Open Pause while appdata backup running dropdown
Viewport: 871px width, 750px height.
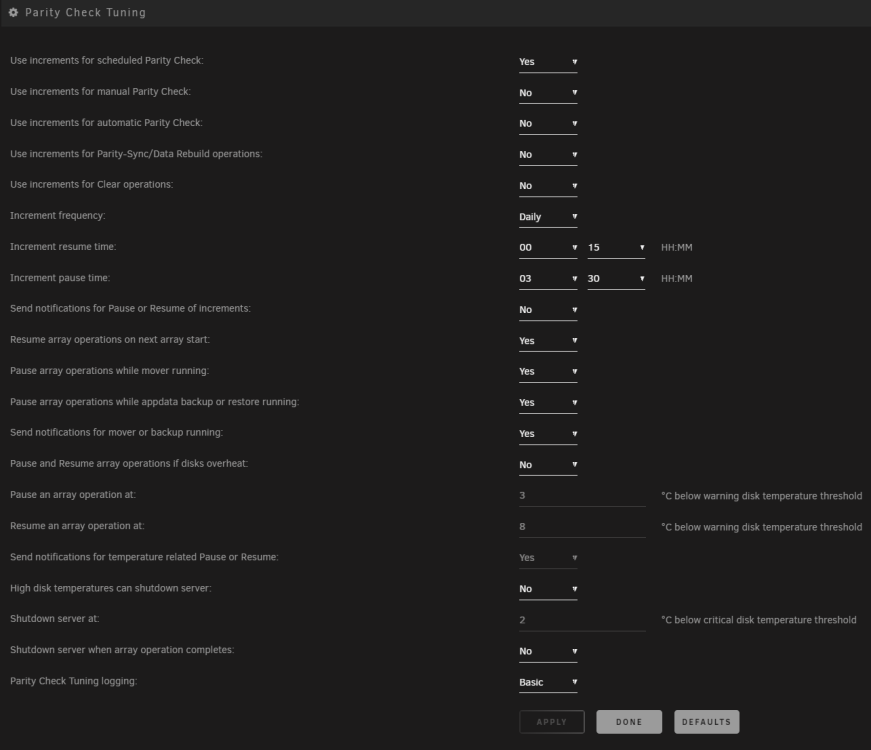point(548,403)
